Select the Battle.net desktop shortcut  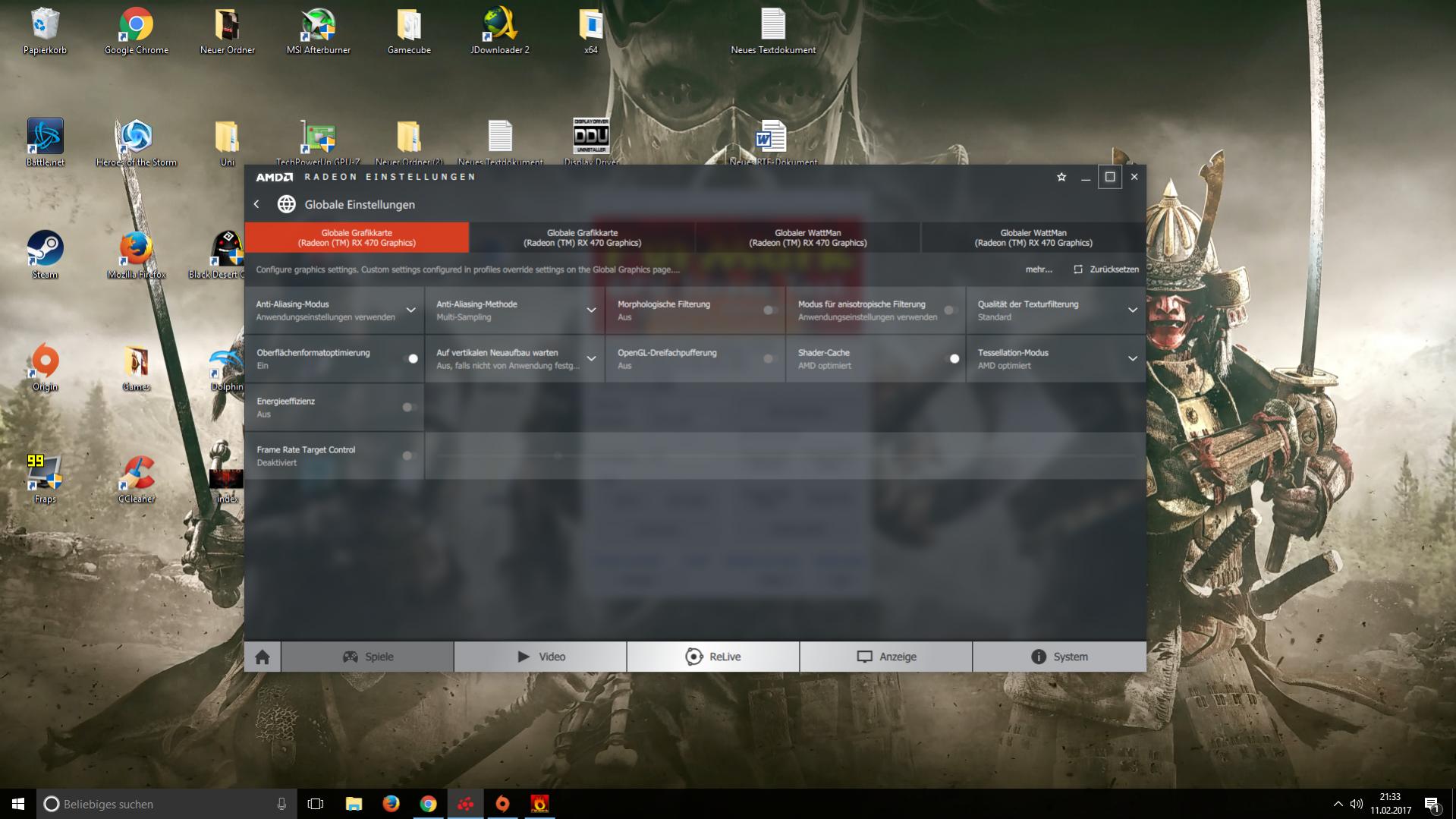[x=45, y=143]
